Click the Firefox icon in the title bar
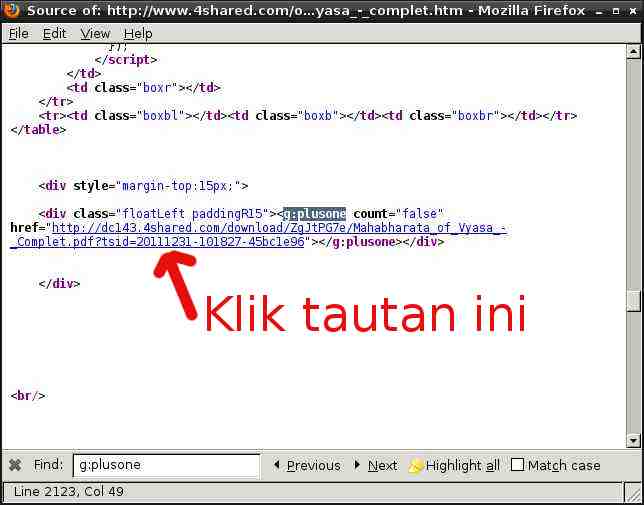Image resolution: width=644 pixels, height=505 pixels. tap(12, 11)
